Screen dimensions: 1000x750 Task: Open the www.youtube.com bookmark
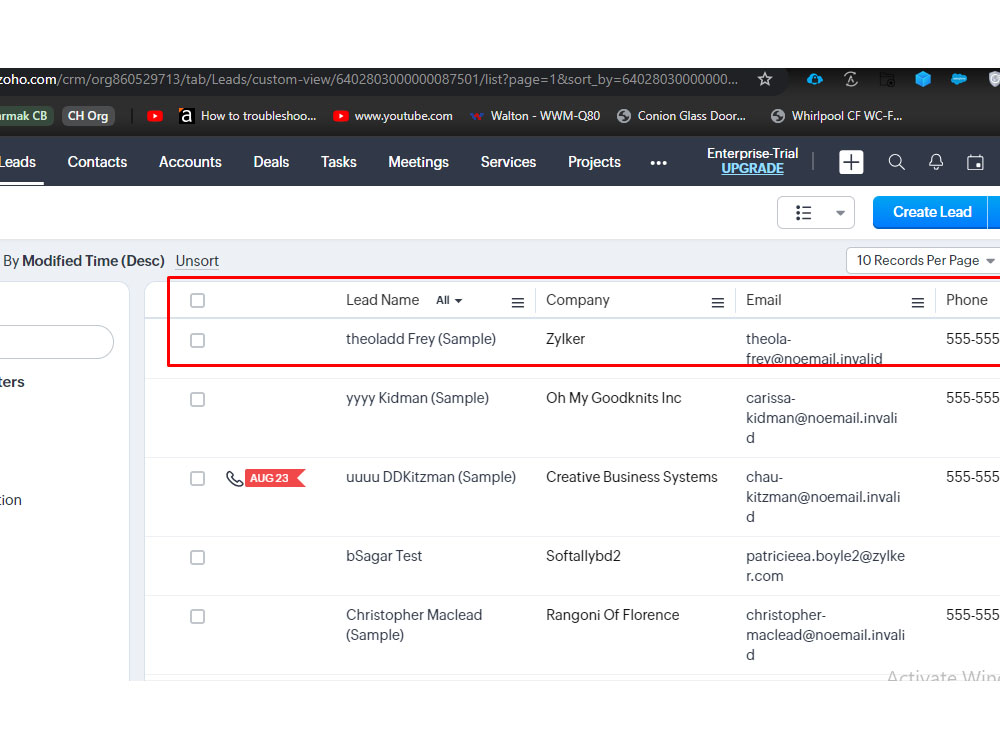pos(393,116)
